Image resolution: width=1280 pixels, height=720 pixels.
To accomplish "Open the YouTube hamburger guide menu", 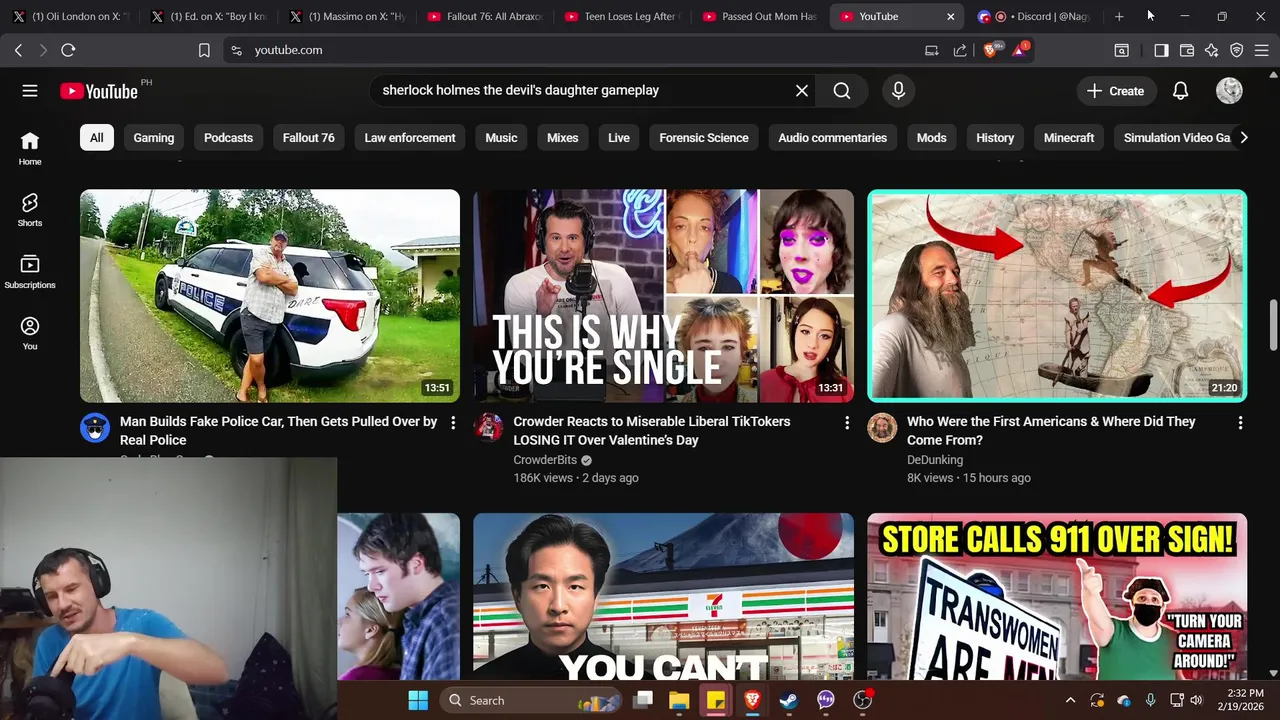I will (30, 91).
